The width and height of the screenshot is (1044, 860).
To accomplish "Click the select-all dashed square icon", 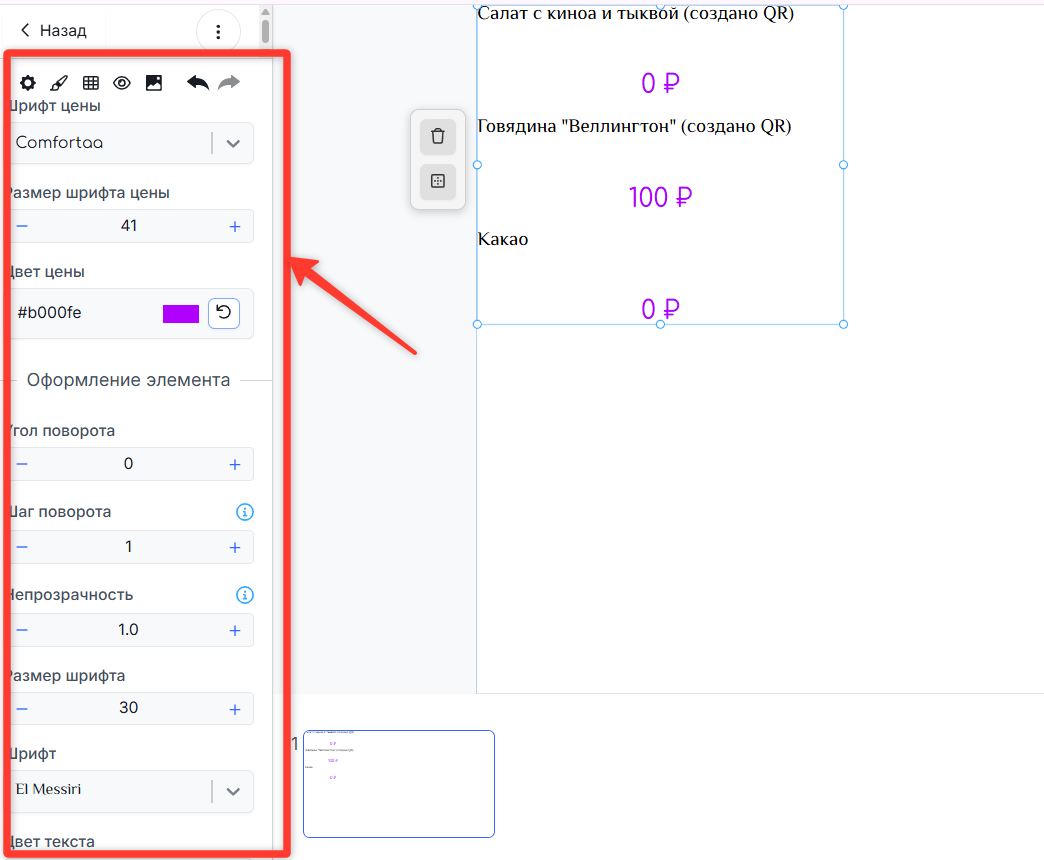I will pos(438,182).
